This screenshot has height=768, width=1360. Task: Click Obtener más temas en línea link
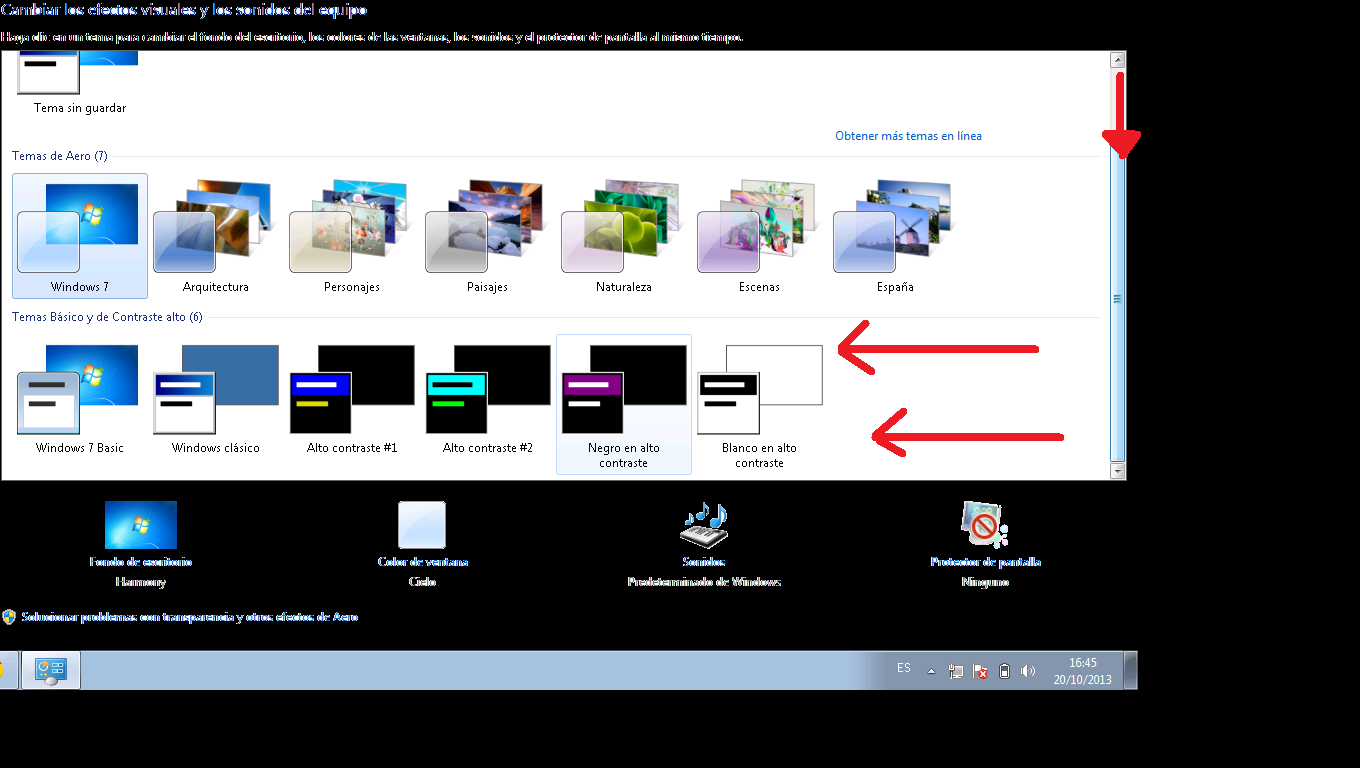pos(908,136)
